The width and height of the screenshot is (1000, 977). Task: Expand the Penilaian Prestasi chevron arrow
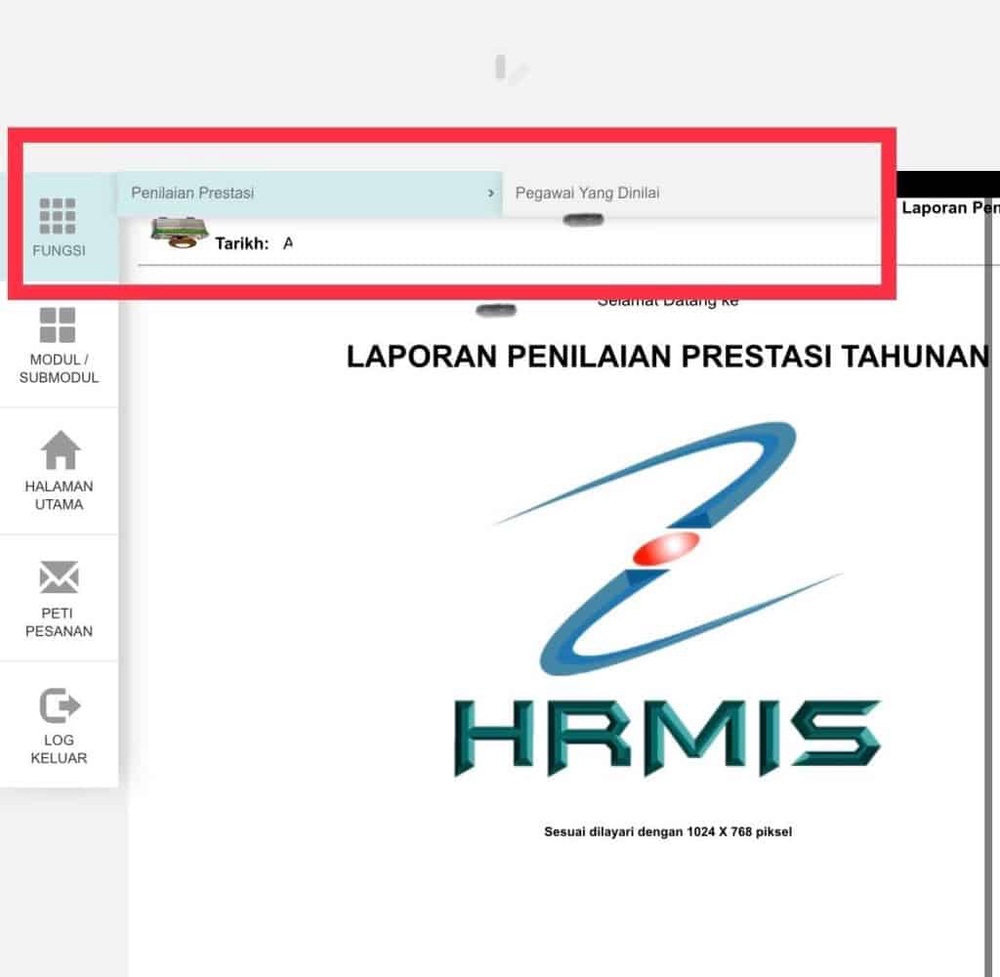(491, 193)
